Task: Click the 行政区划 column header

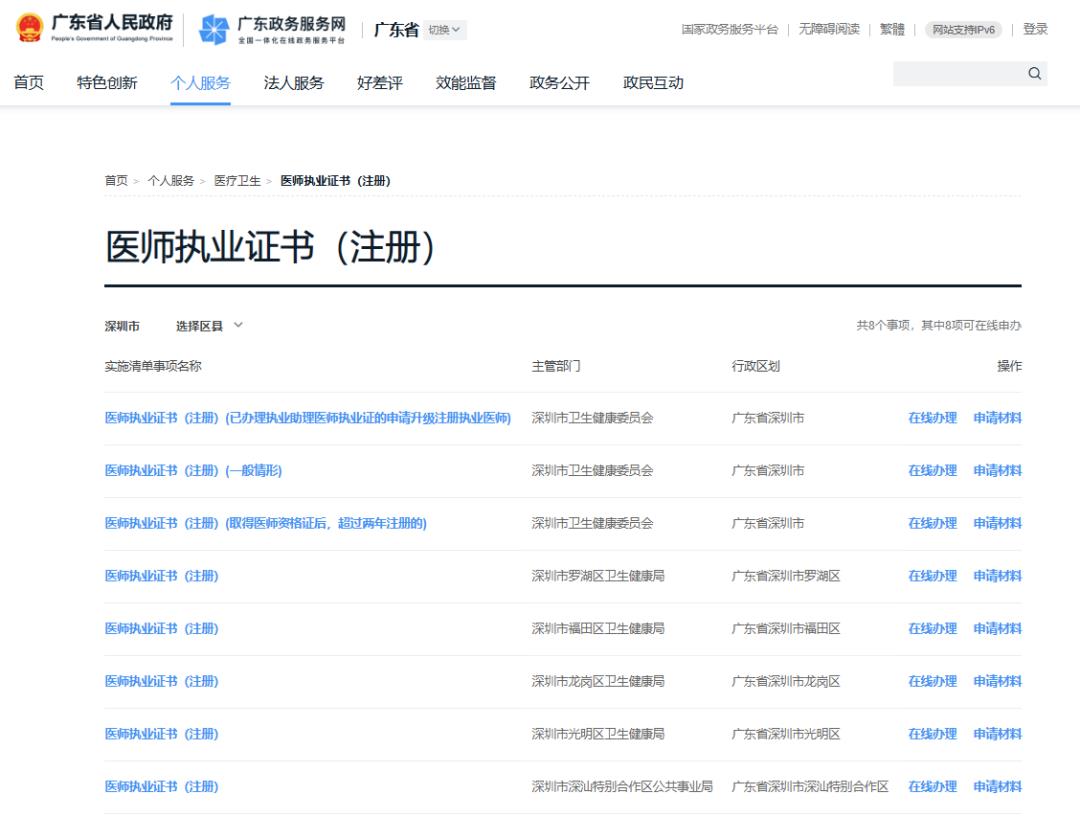Action: (x=756, y=366)
